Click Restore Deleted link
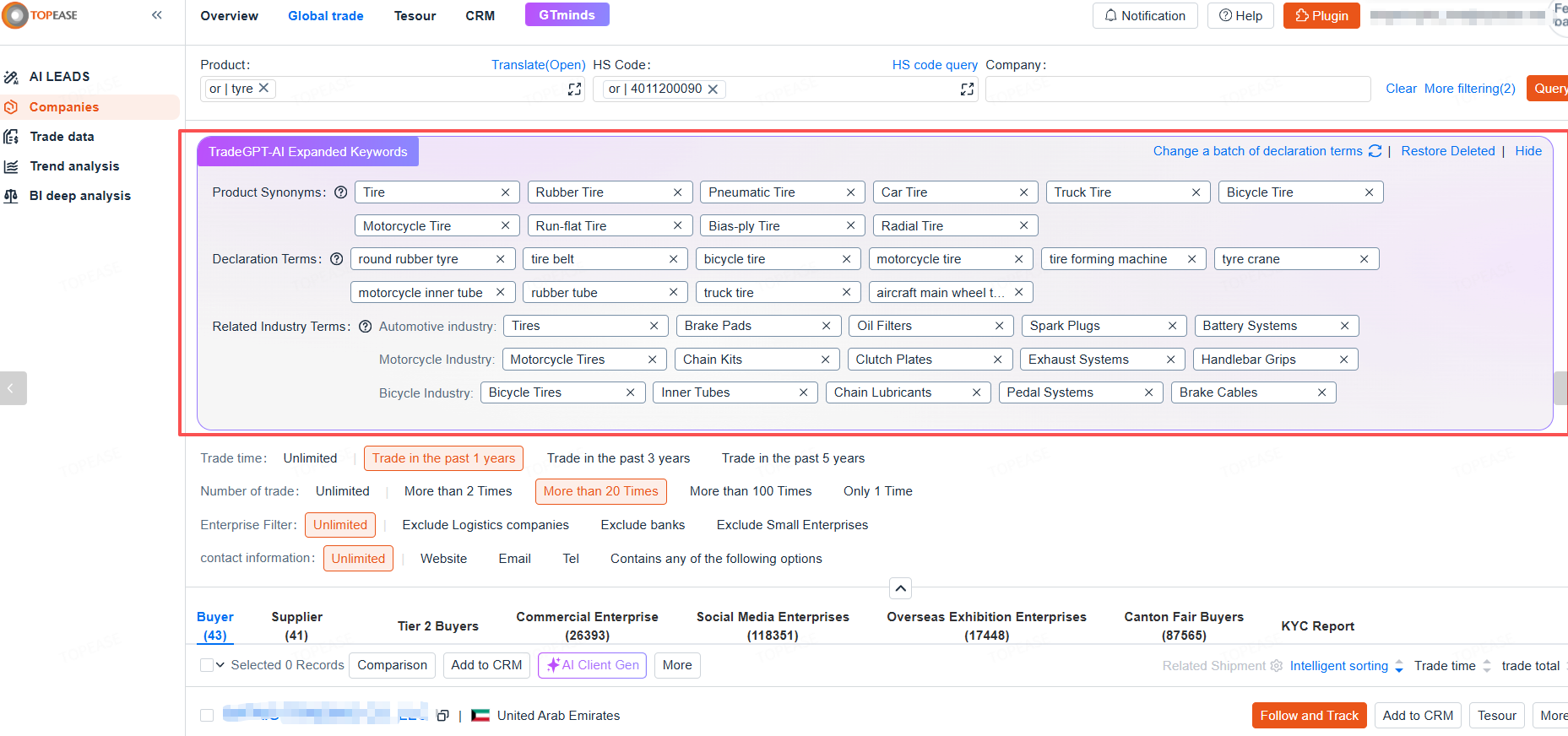This screenshot has height=736, width=1568. 1447,151
